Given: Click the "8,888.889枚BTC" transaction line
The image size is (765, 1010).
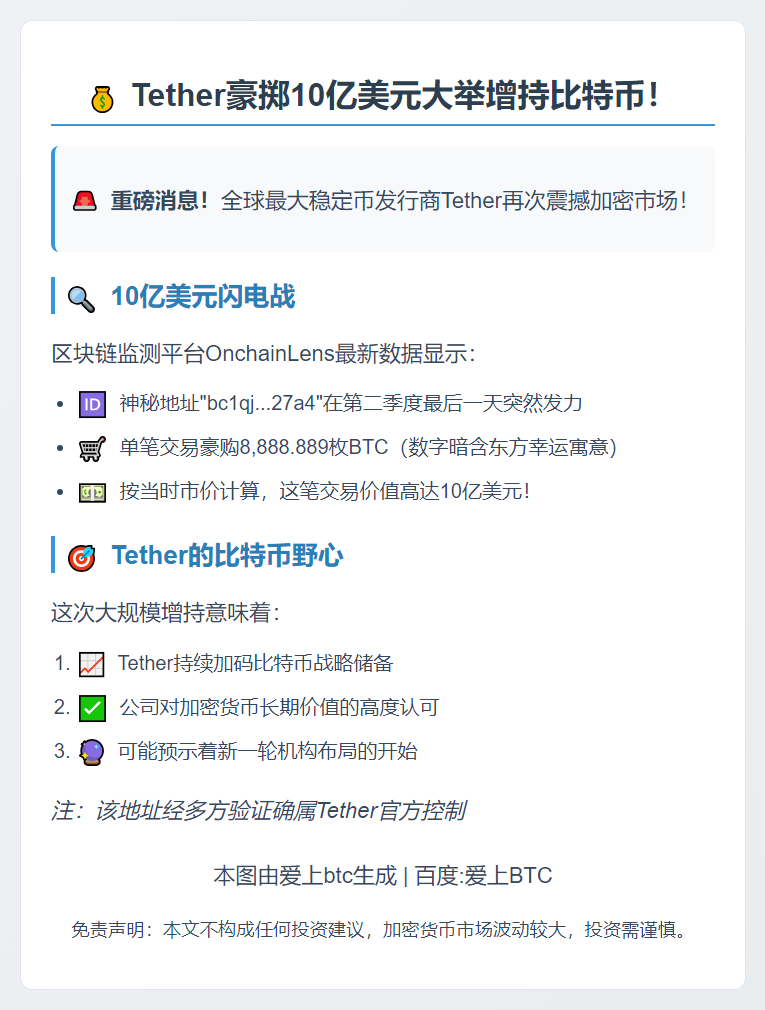Looking at the screenshot, I should [367, 448].
